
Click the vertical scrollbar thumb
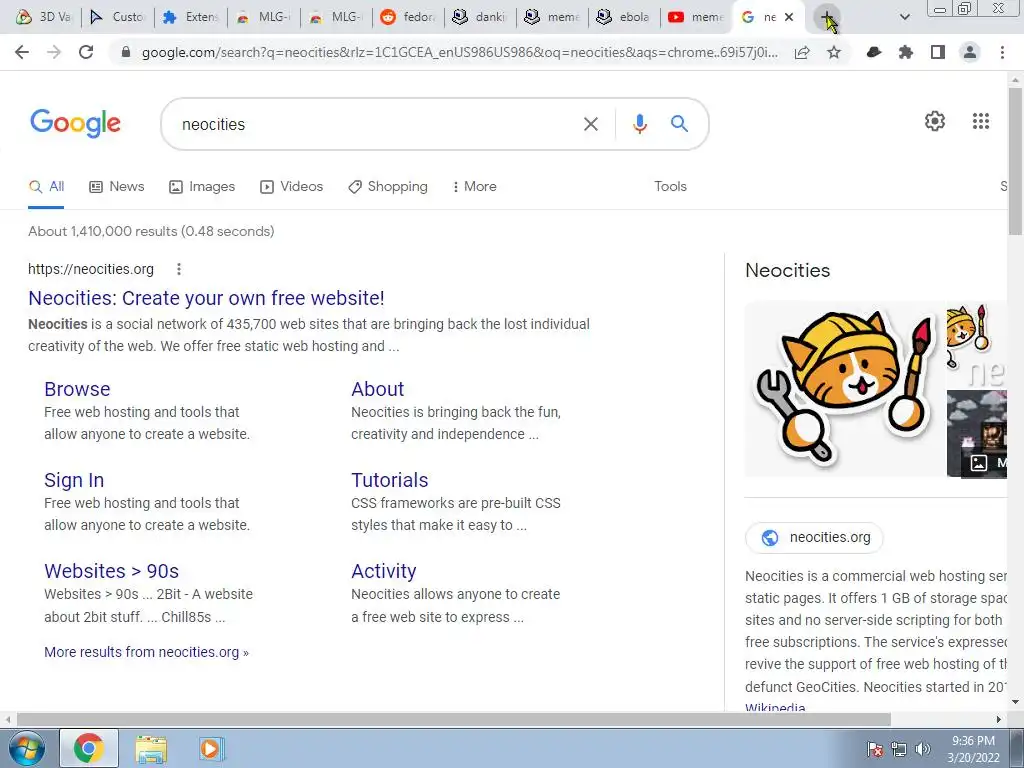click(1016, 161)
